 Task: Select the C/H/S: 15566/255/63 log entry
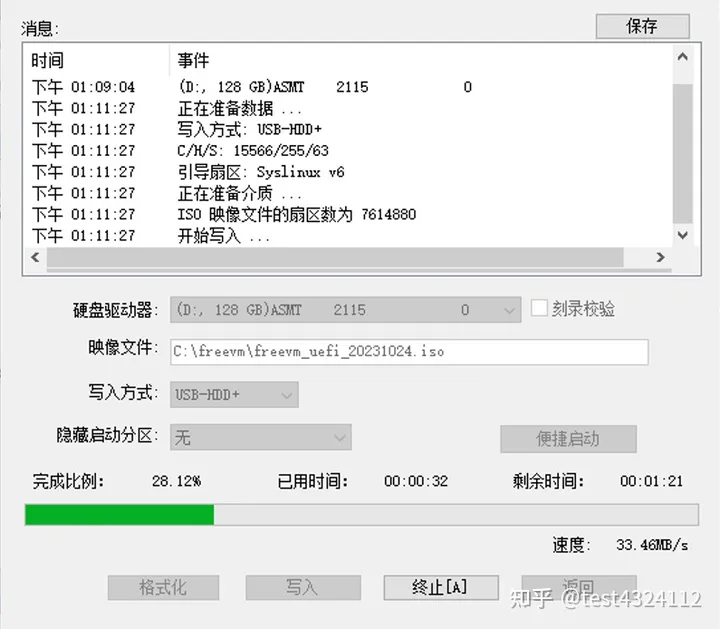click(348, 151)
